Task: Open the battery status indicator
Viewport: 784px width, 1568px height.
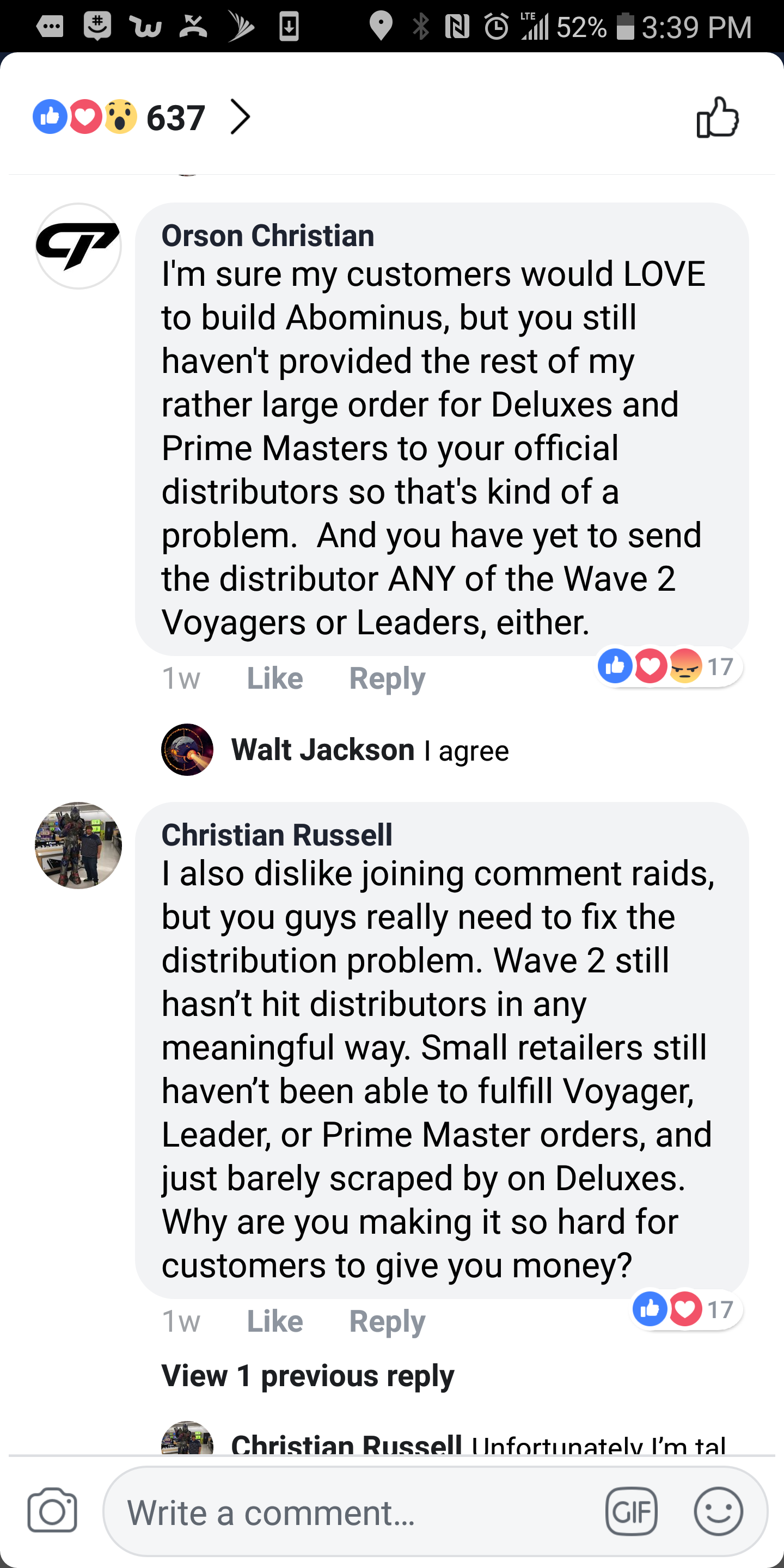Action: (x=624, y=27)
